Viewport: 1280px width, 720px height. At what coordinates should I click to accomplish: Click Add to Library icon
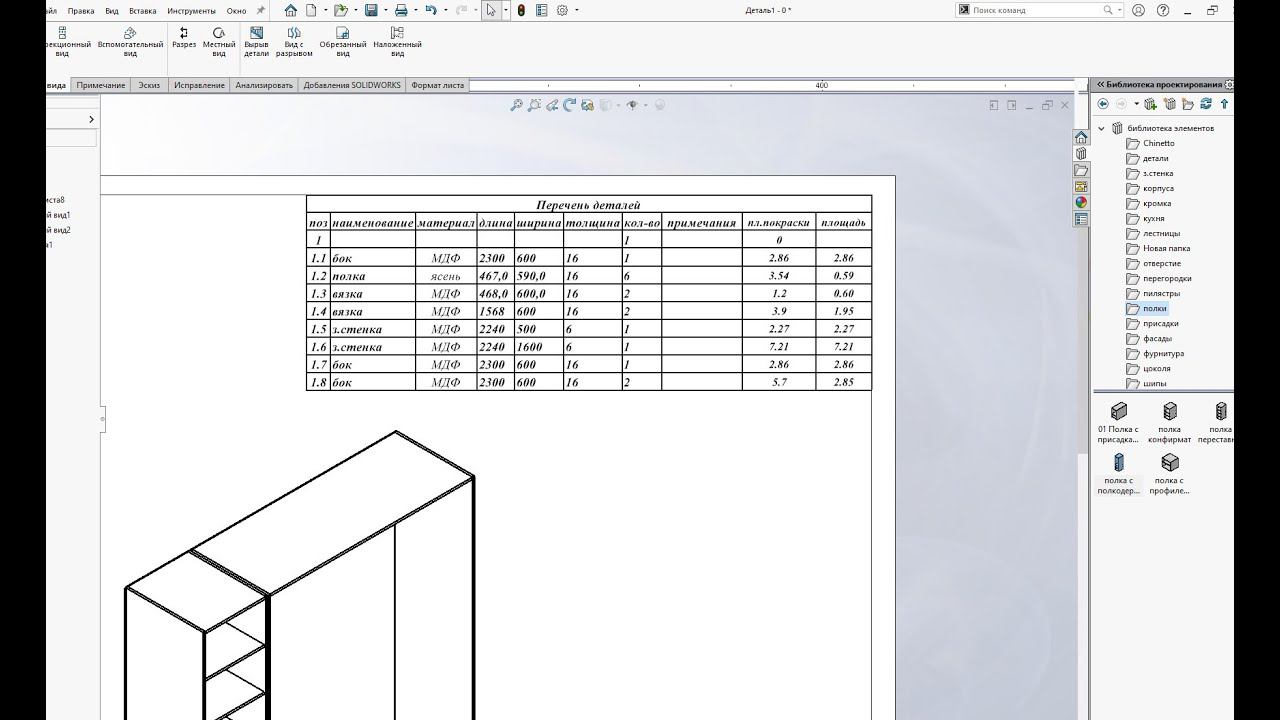1151,104
